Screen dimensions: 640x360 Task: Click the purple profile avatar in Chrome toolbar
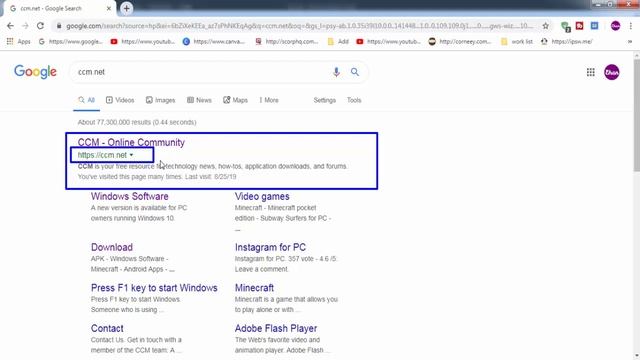click(x=615, y=26)
